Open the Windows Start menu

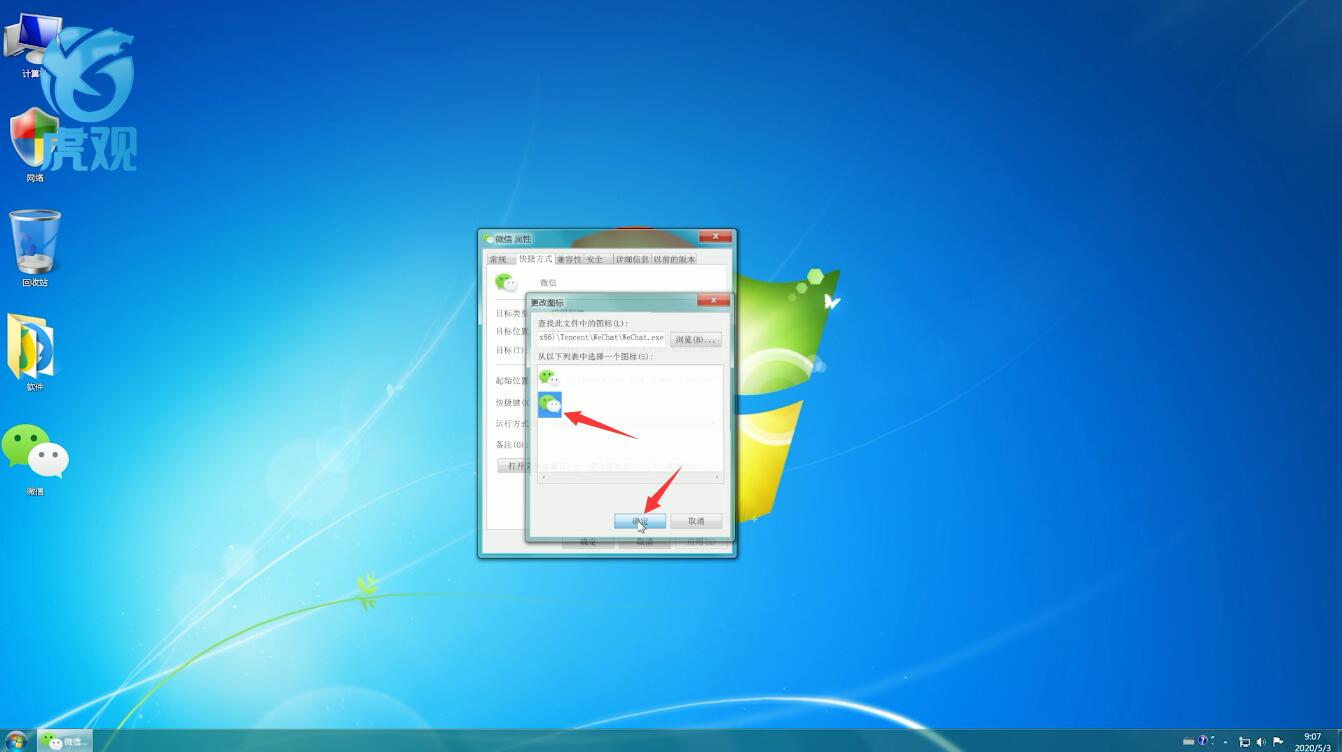16,741
